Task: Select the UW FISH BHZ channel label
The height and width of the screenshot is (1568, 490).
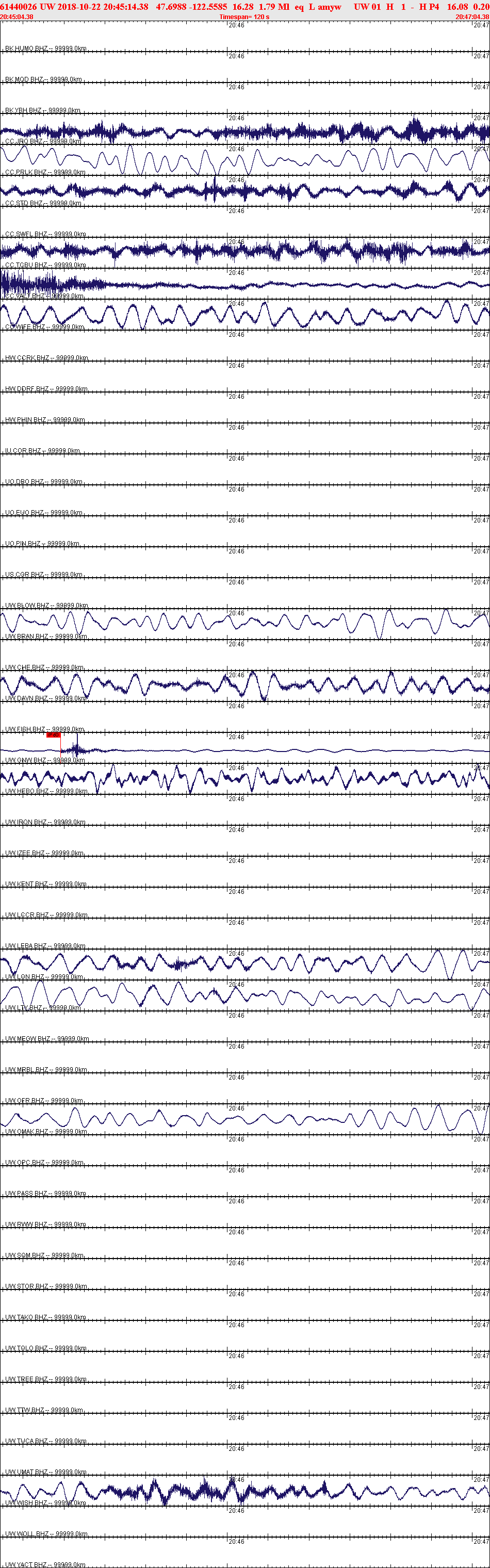Action: (44, 729)
